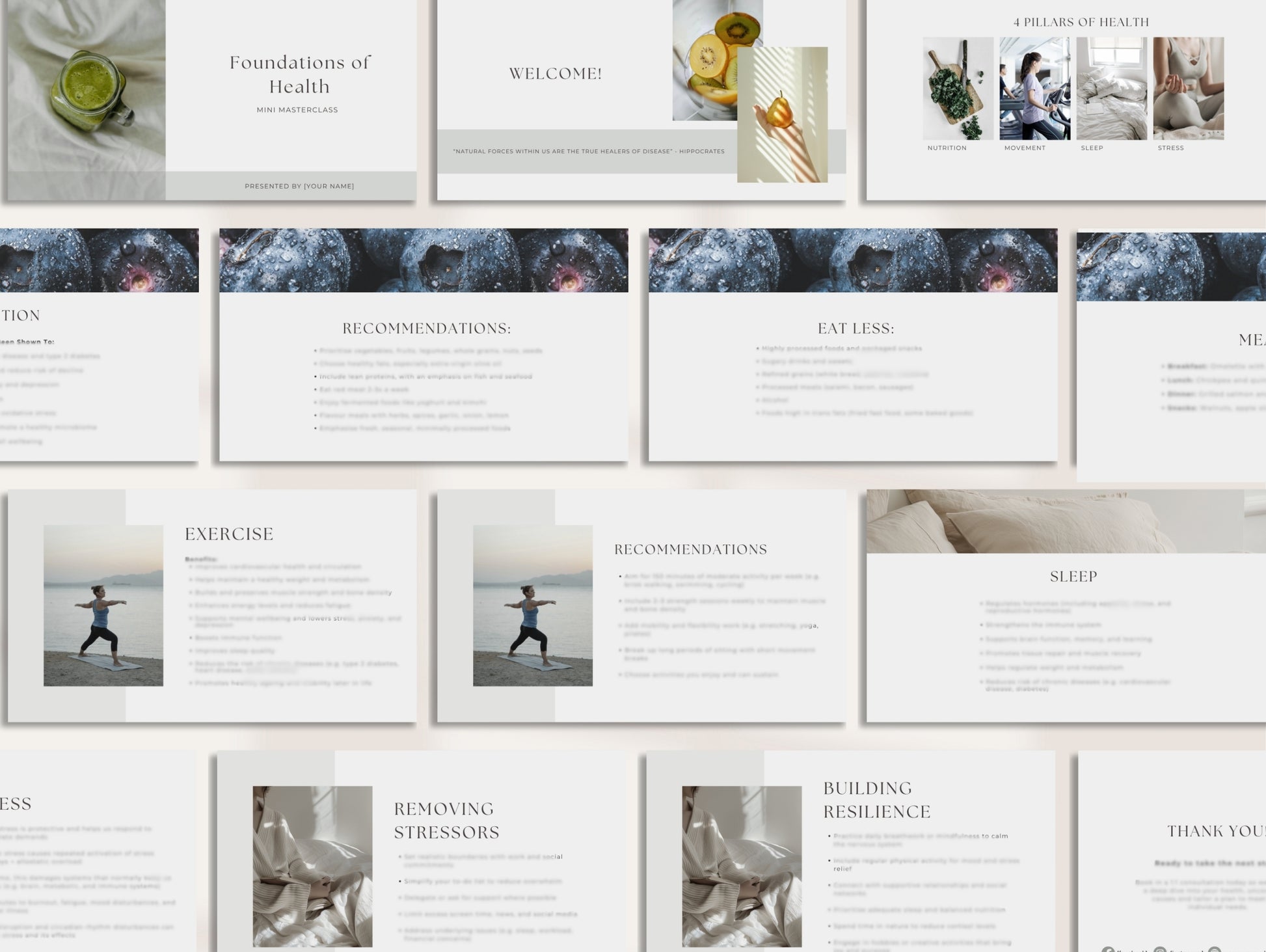This screenshot has height=952, width=1266.
Task: Click the Mini Masterclass subtitle
Action: (297, 110)
